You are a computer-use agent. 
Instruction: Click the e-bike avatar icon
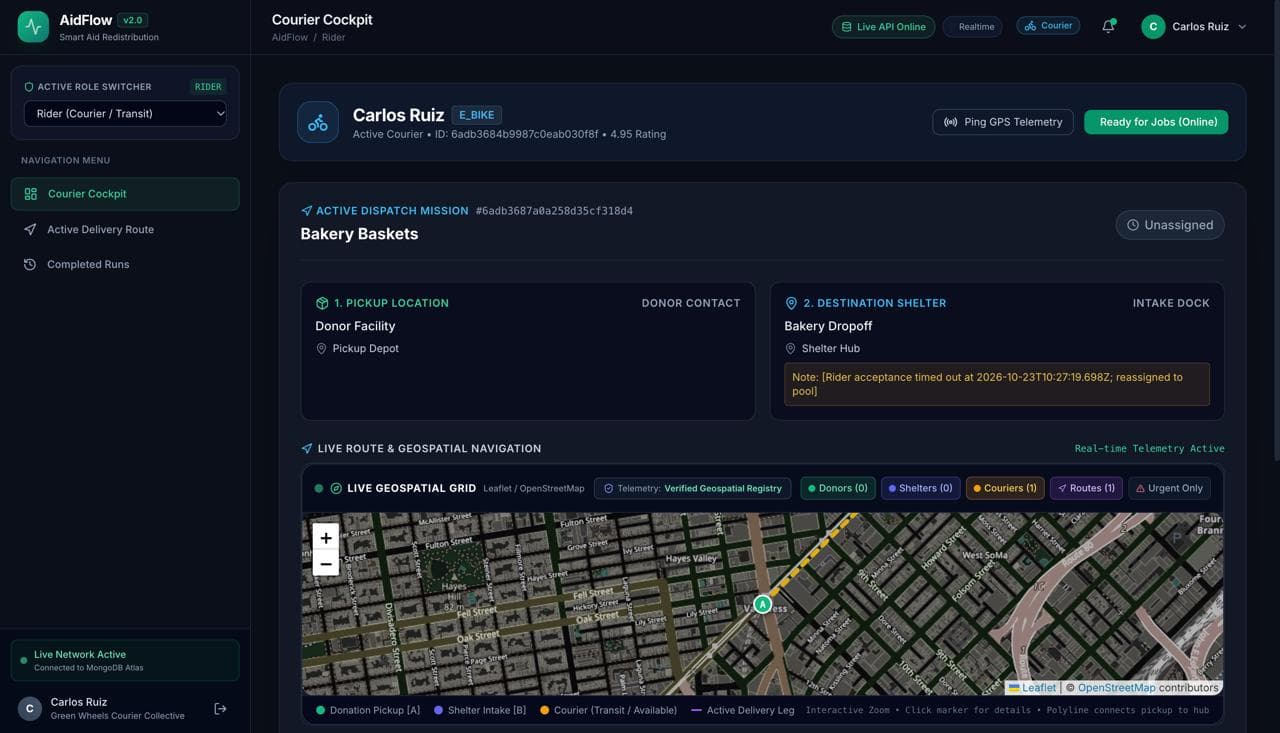[318, 122]
